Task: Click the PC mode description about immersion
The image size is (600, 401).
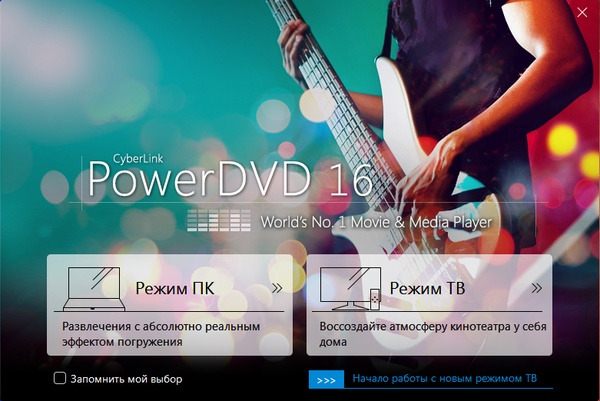Action: pyautogui.click(x=160, y=334)
